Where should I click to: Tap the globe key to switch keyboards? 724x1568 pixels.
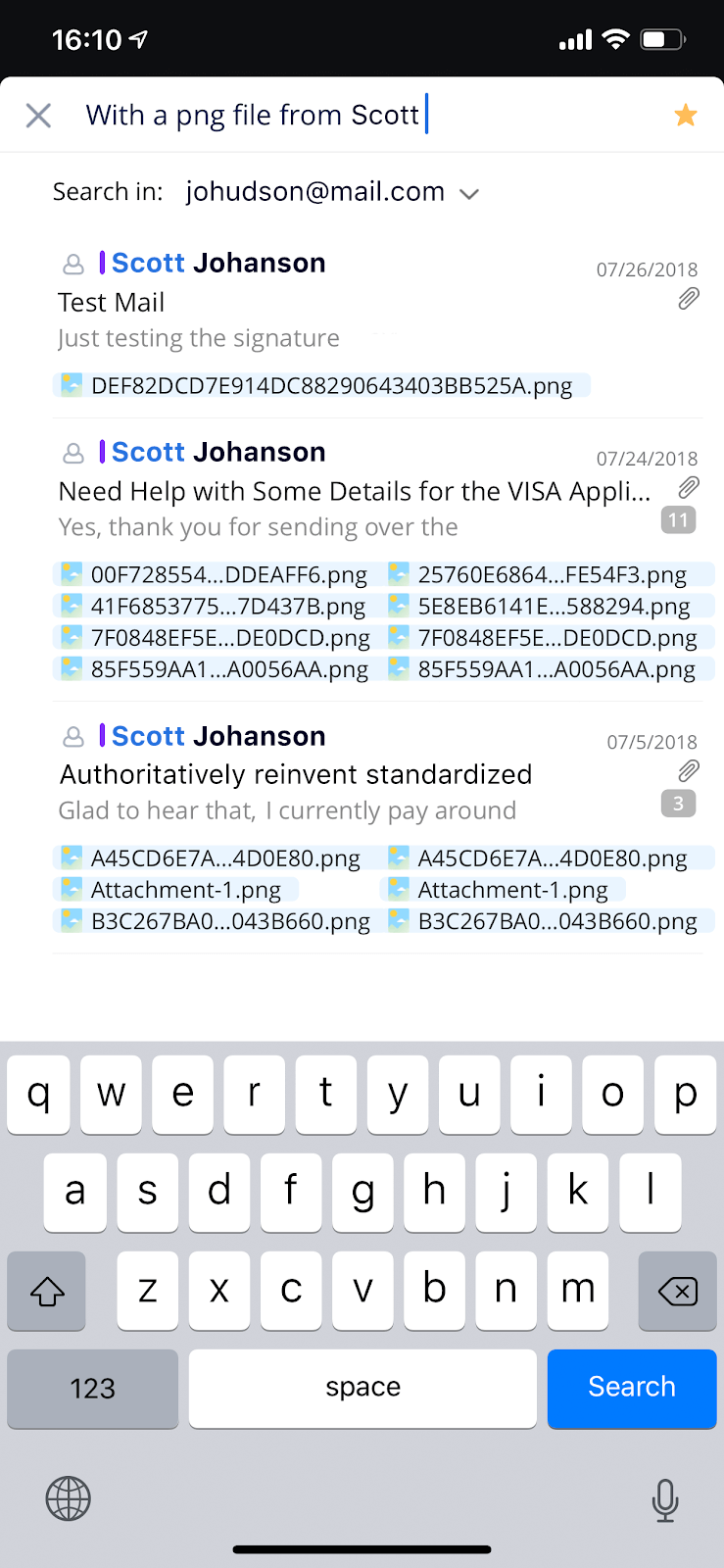(x=68, y=1498)
